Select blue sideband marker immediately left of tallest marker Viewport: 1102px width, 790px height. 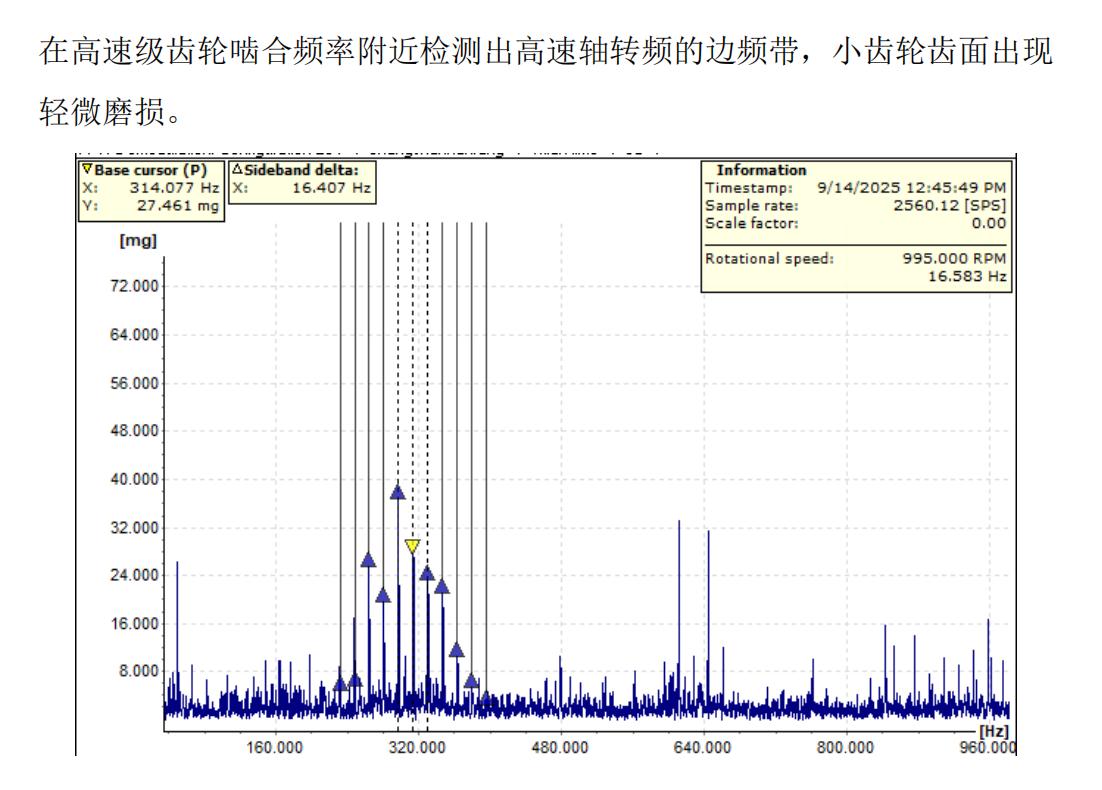(383, 595)
